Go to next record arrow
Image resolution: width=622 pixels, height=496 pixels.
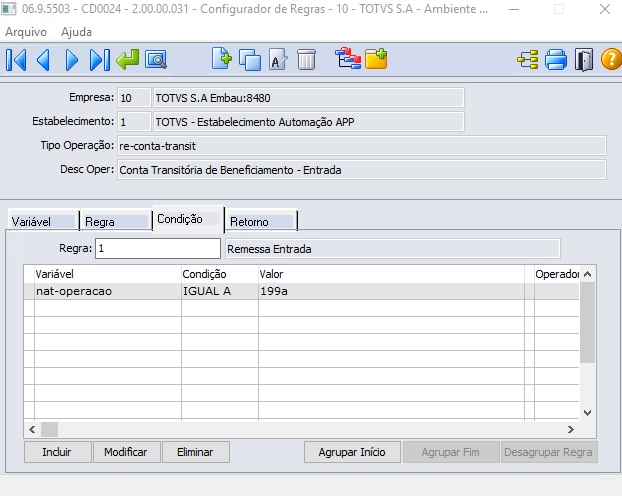pyautogui.click(x=71, y=60)
